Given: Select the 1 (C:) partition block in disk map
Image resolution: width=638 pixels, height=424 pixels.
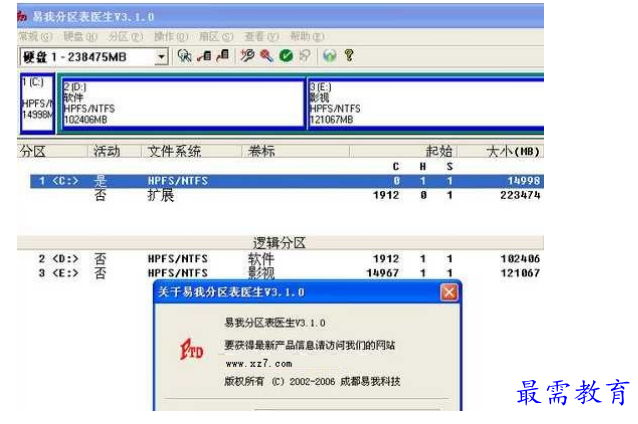Looking at the screenshot, I should (x=37, y=103).
